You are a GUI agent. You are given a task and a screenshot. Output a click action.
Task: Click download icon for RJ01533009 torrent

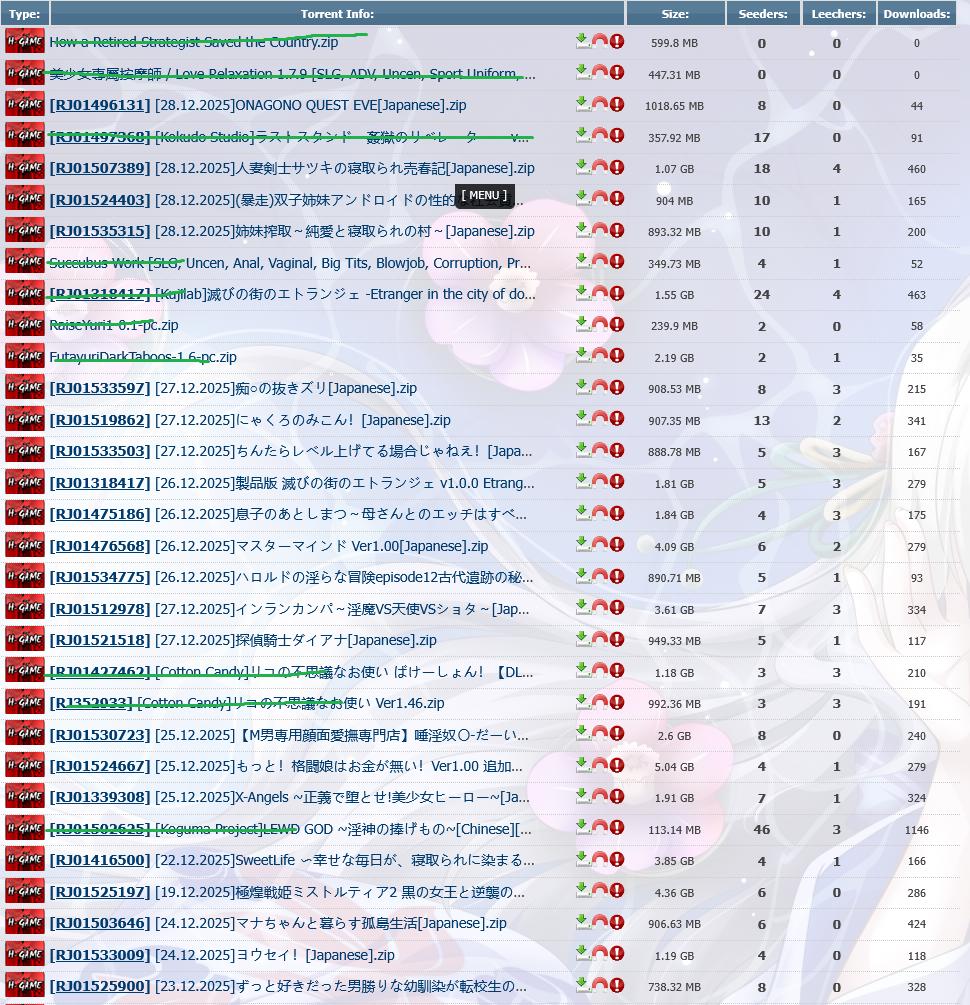click(583, 954)
